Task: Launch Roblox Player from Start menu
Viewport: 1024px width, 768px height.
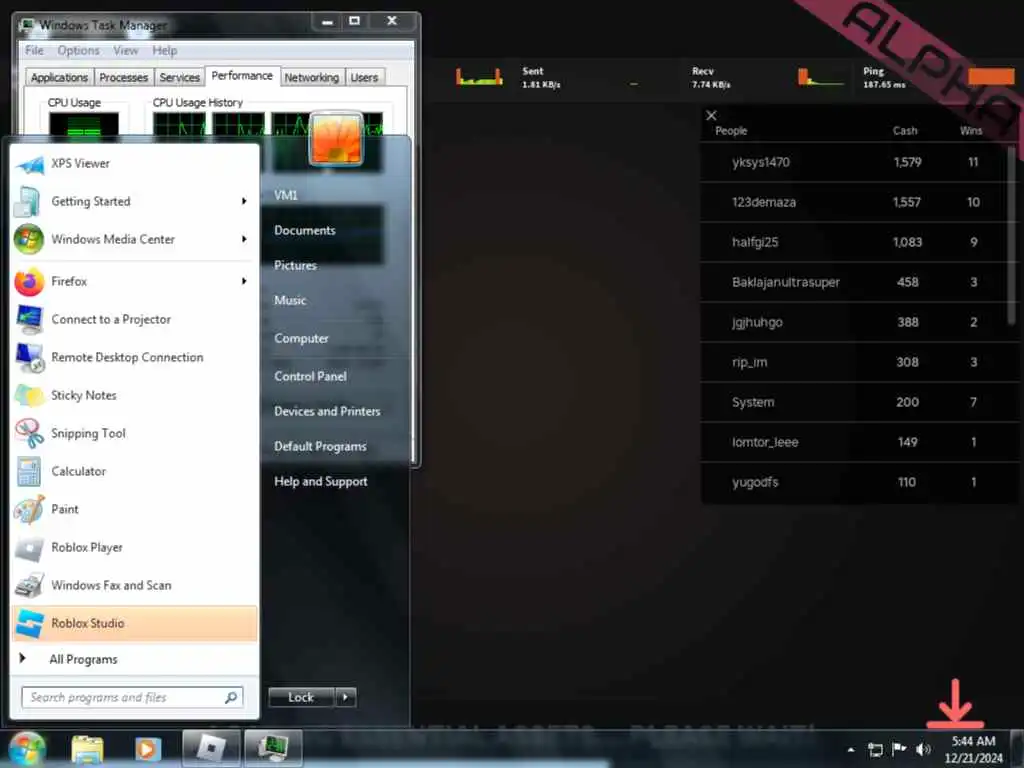Action: click(134, 547)
